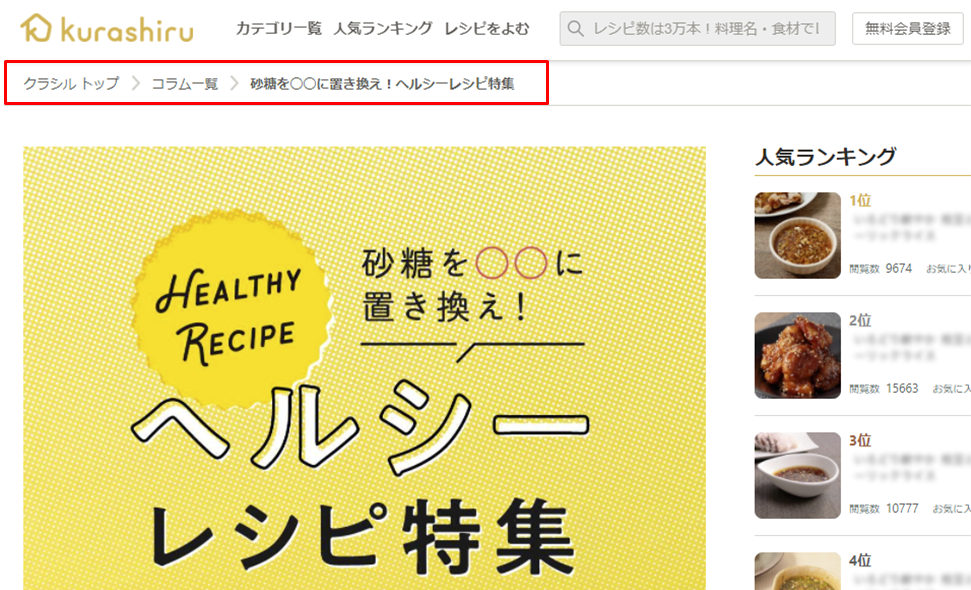The image size is (971, 590).
Task: Open the healthy recipe feature banner image
Action: 364,368
